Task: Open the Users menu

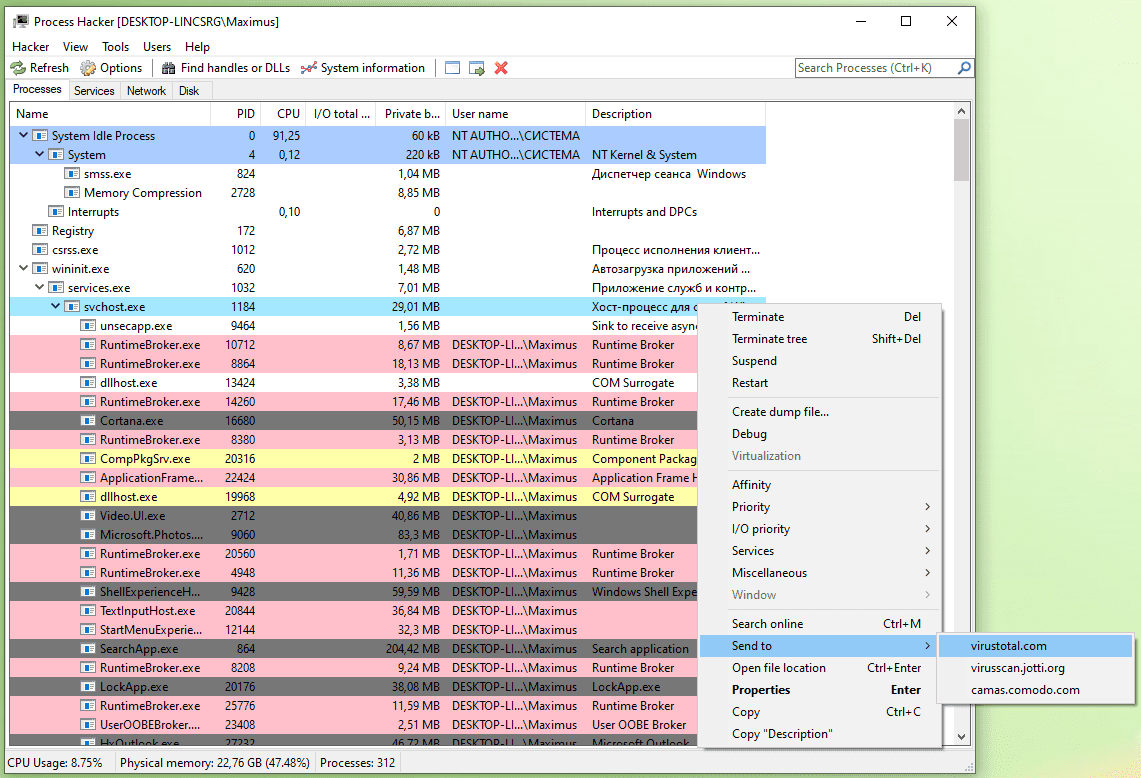Action: click(156, 47)
